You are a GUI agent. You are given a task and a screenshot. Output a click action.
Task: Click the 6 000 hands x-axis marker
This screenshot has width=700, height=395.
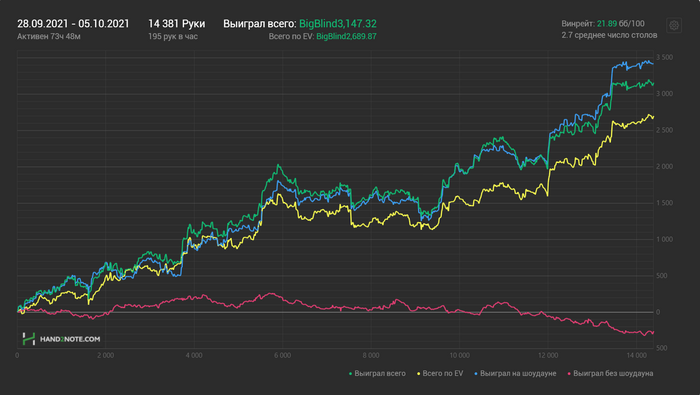pyautogui.click(x=282, y=356)
